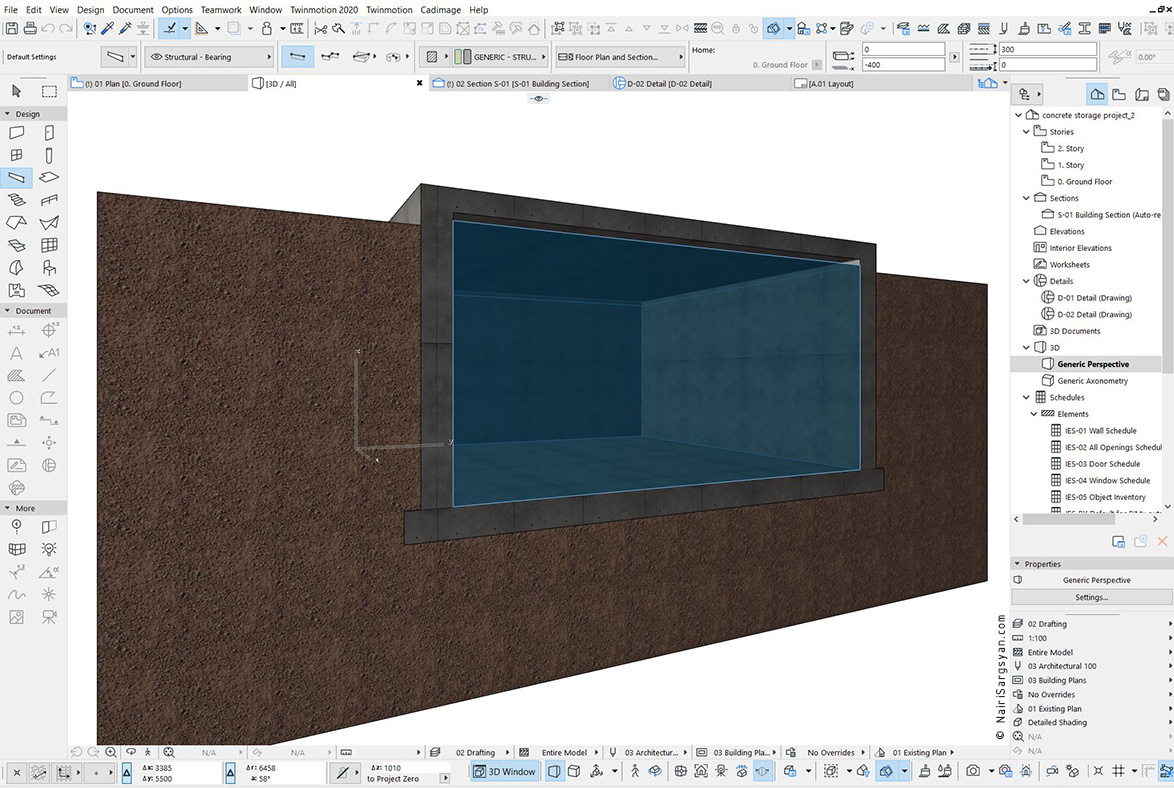1174x788 pixels.
Task: Collapse the Sections folder in Navigator
Action: click(1026, 198)
